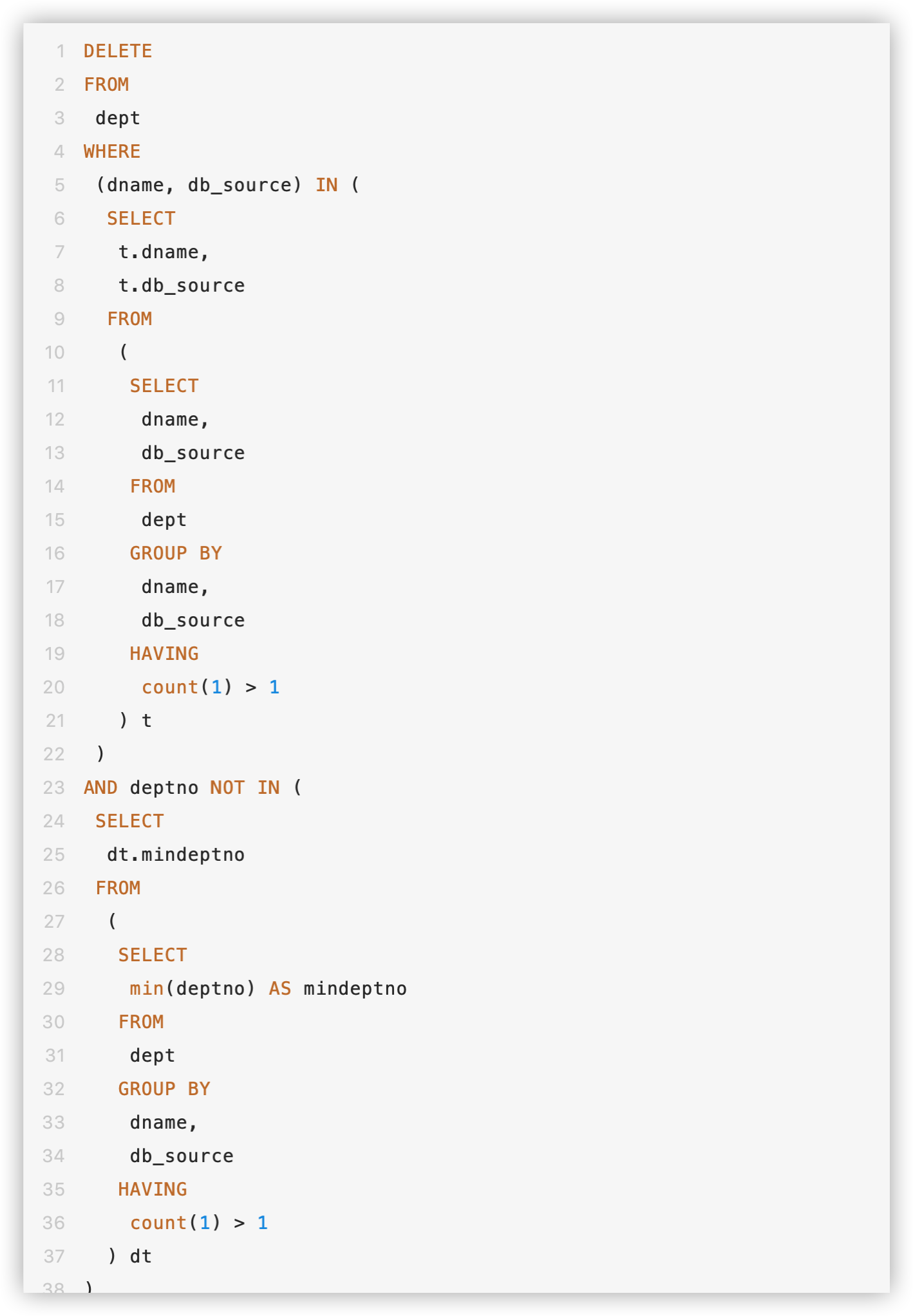Screen dimensions: 913x1316
Task: Click the t.db_source text on line 8
Action: click(x=182, y=285)
